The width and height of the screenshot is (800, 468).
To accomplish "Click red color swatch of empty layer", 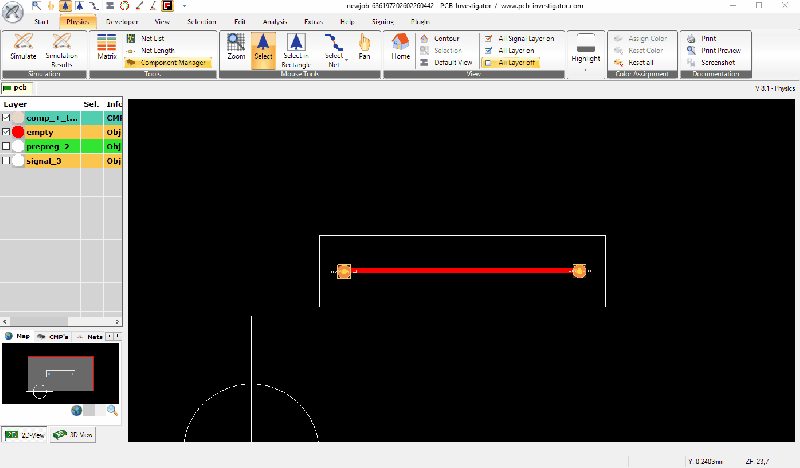I will (x=18, y=132).
